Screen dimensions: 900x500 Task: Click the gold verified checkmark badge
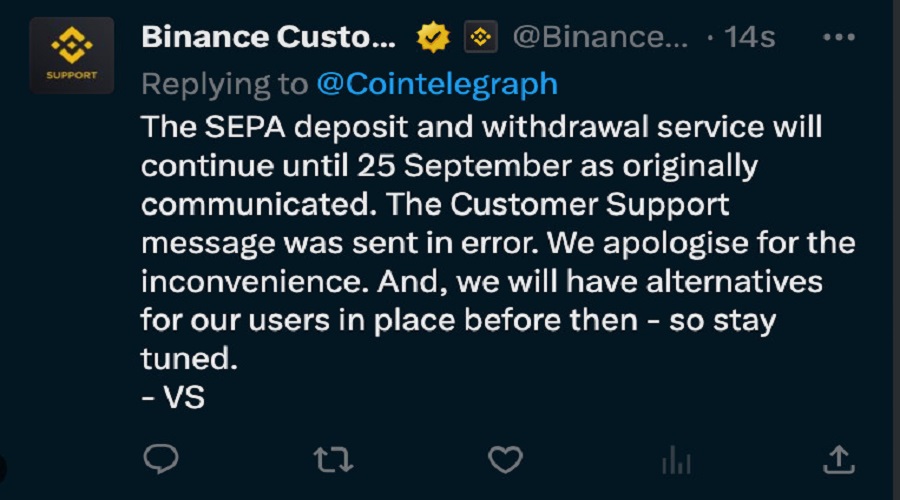[x=433, y=37]
